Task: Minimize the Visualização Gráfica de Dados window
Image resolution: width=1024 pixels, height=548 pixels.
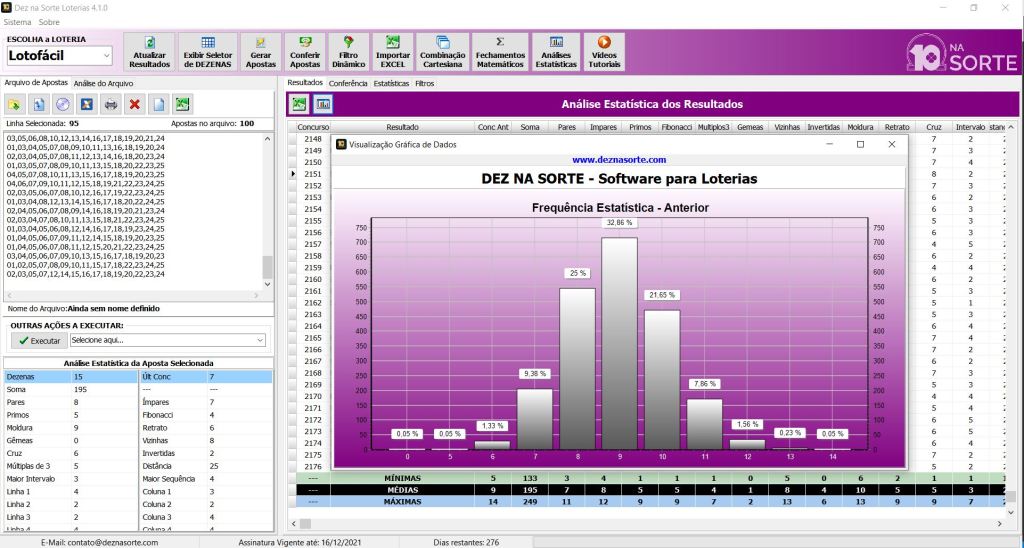Action: pos(829,144)
